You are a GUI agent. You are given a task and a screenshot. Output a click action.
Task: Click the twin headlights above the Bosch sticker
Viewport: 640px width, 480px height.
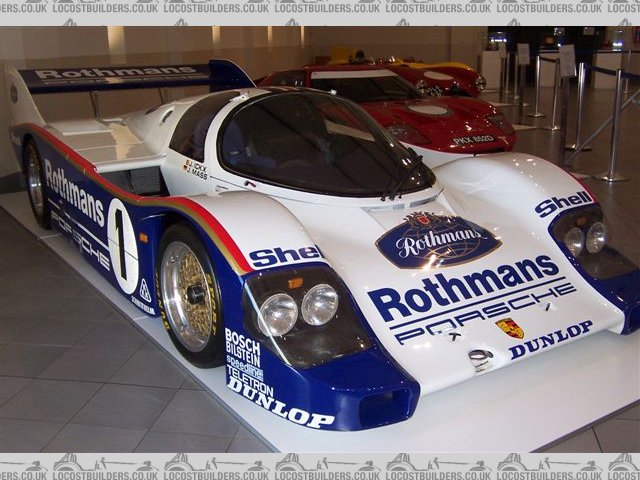point(298,310)
